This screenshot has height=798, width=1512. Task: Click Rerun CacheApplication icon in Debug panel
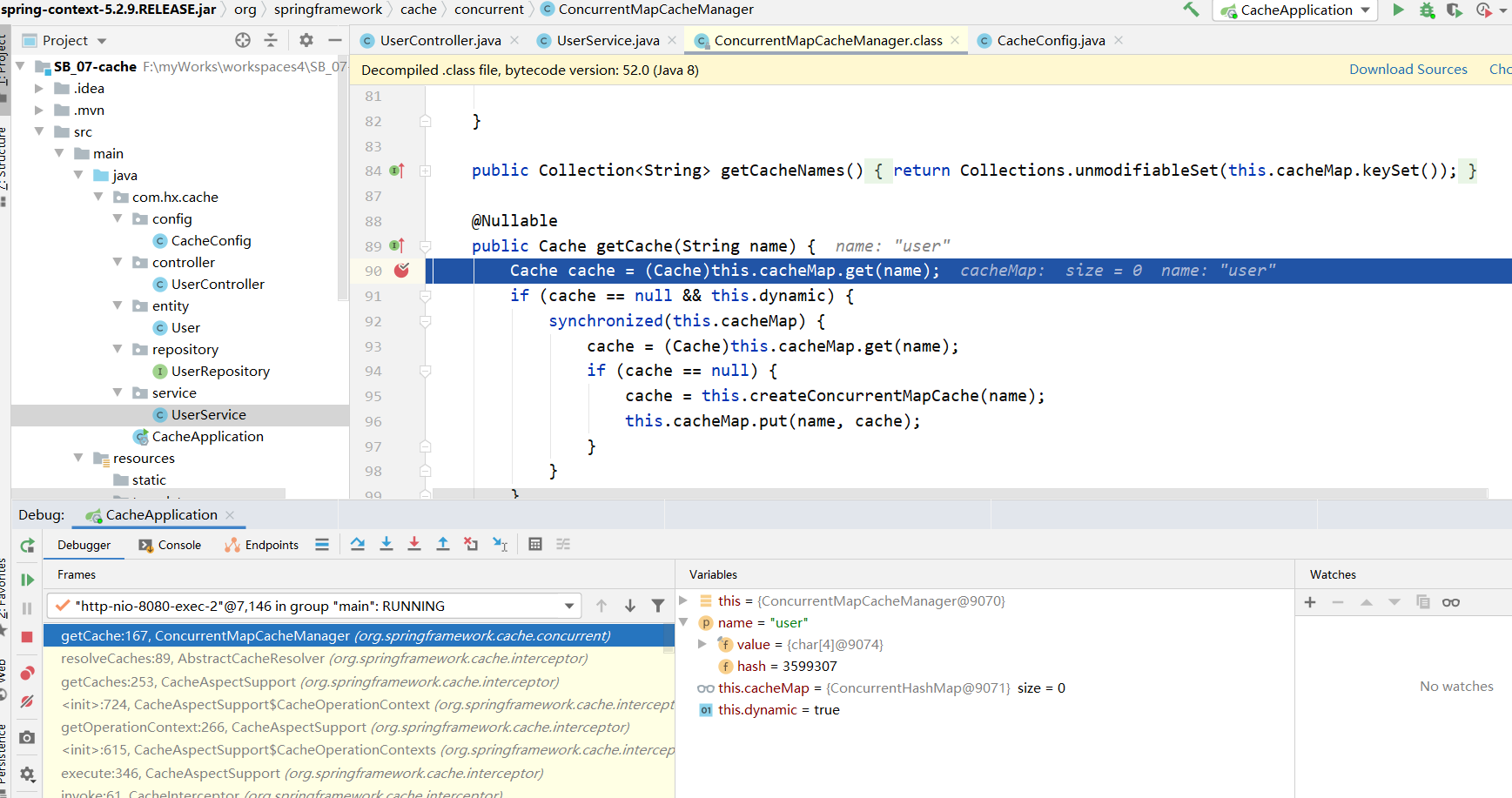(27, 546)
